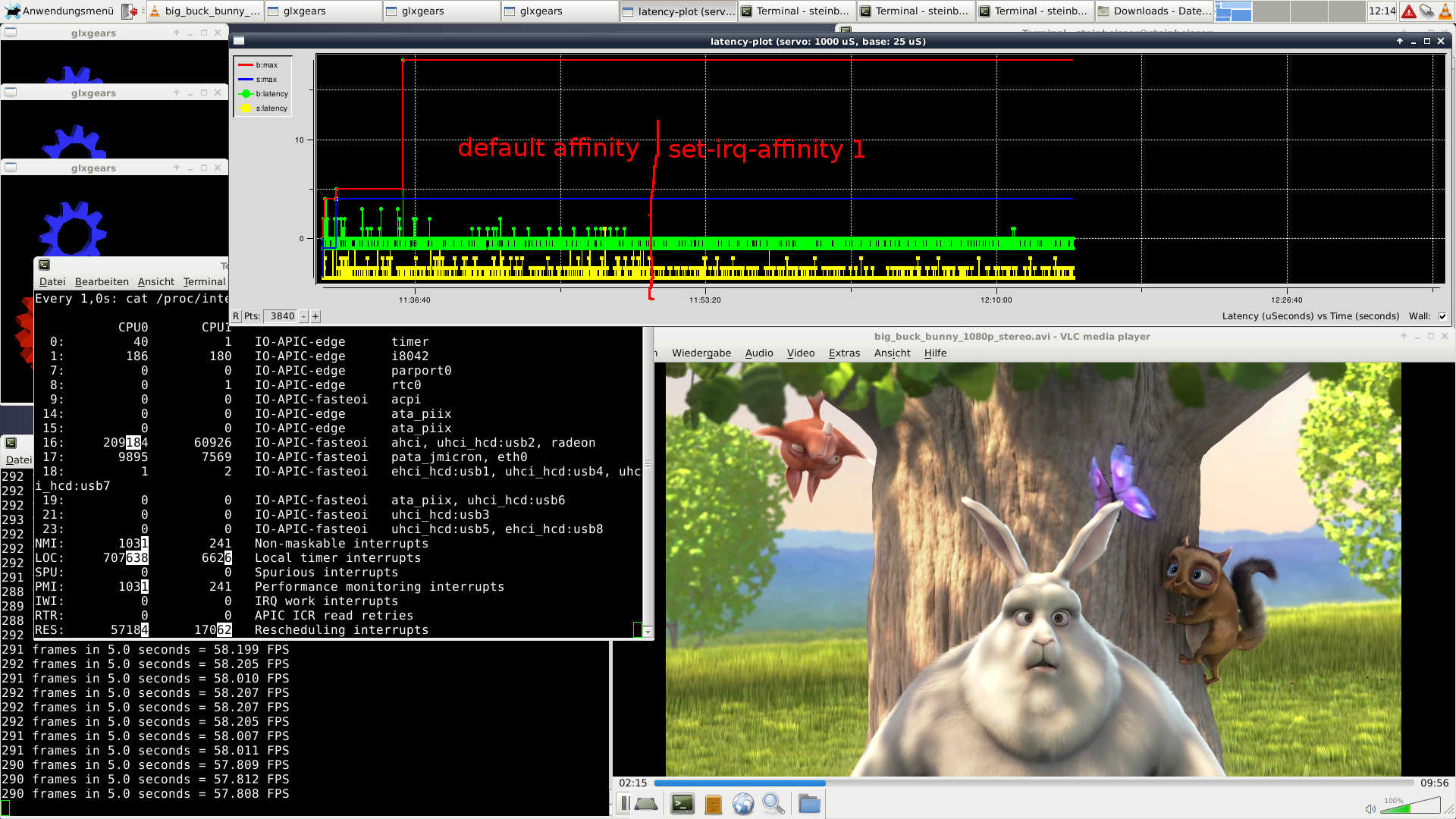Open Terminal menu in the terminal window
This screenshot has width=1456, height=819.
tap(204, 281)
